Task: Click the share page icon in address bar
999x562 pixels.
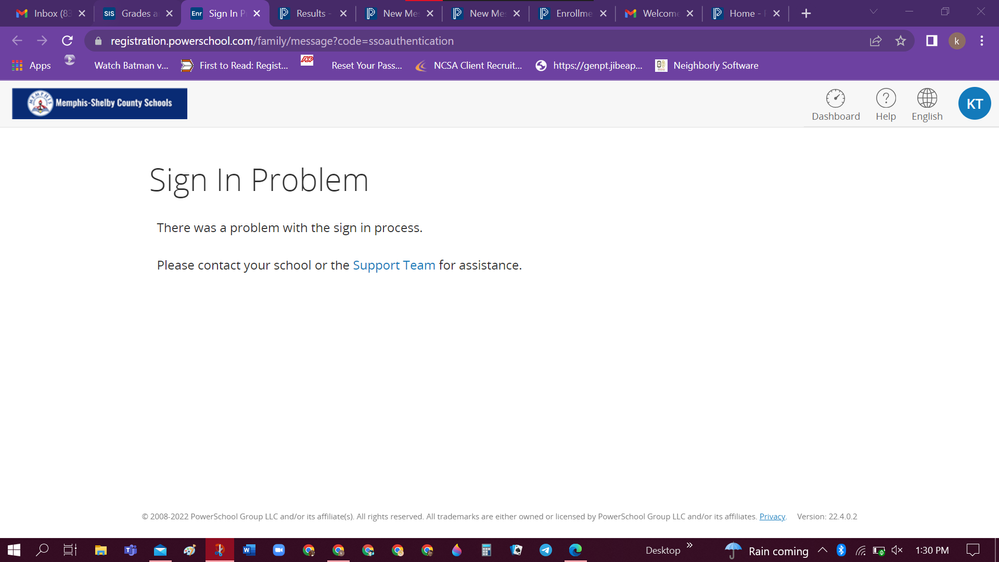Action: tap(875, 41)
